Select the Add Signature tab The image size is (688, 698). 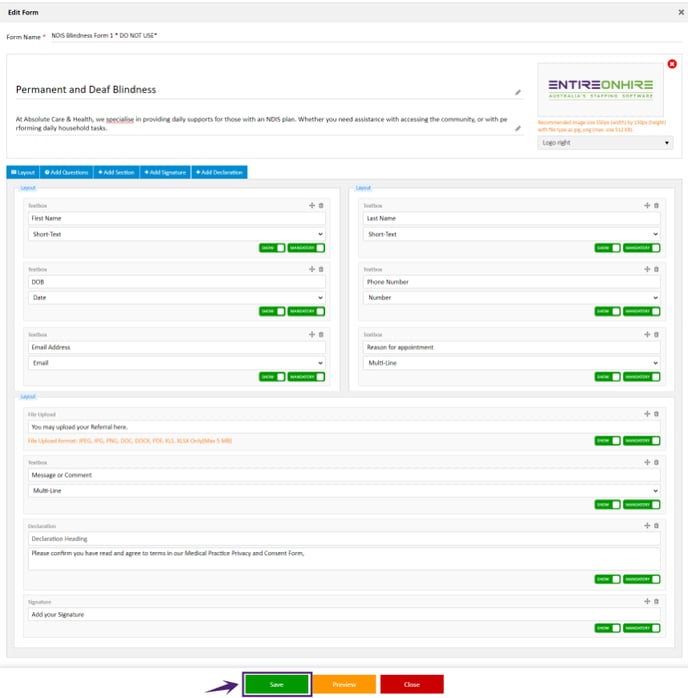click(165, 172)
